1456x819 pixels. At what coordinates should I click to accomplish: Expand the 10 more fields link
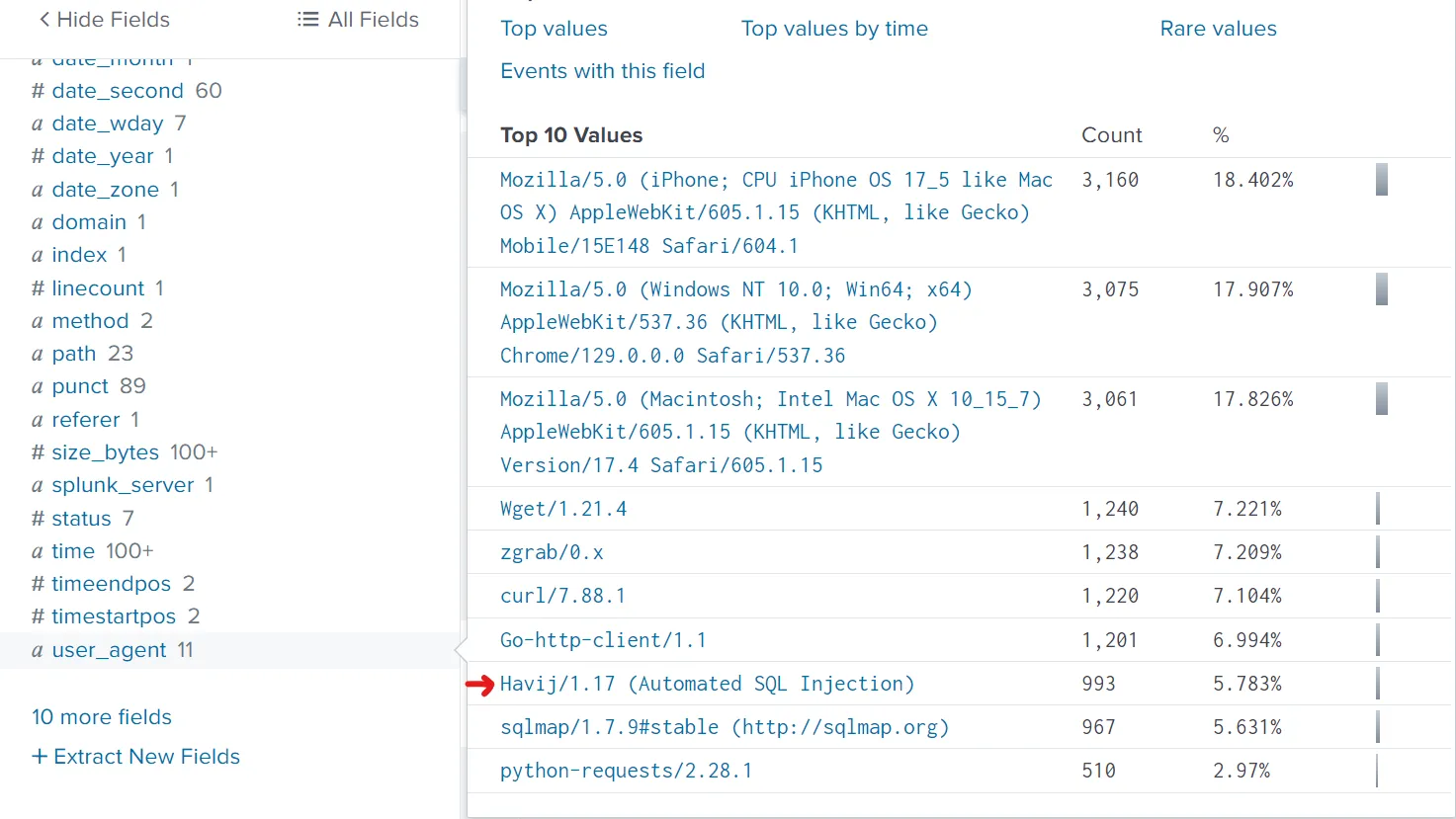[x=102, y=717]
